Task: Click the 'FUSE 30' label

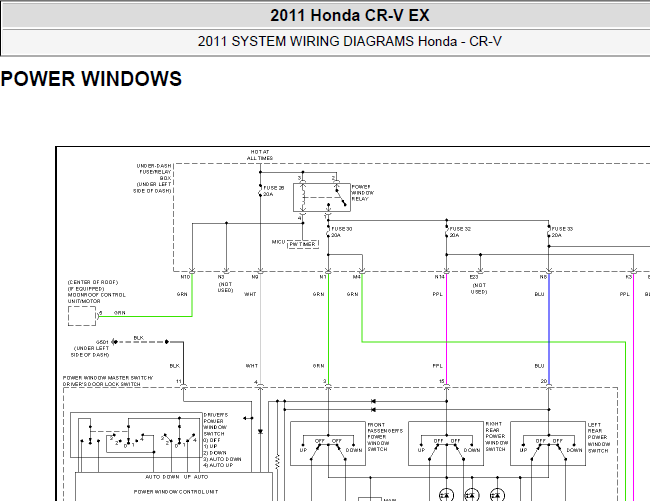Action: coord(342,229)
